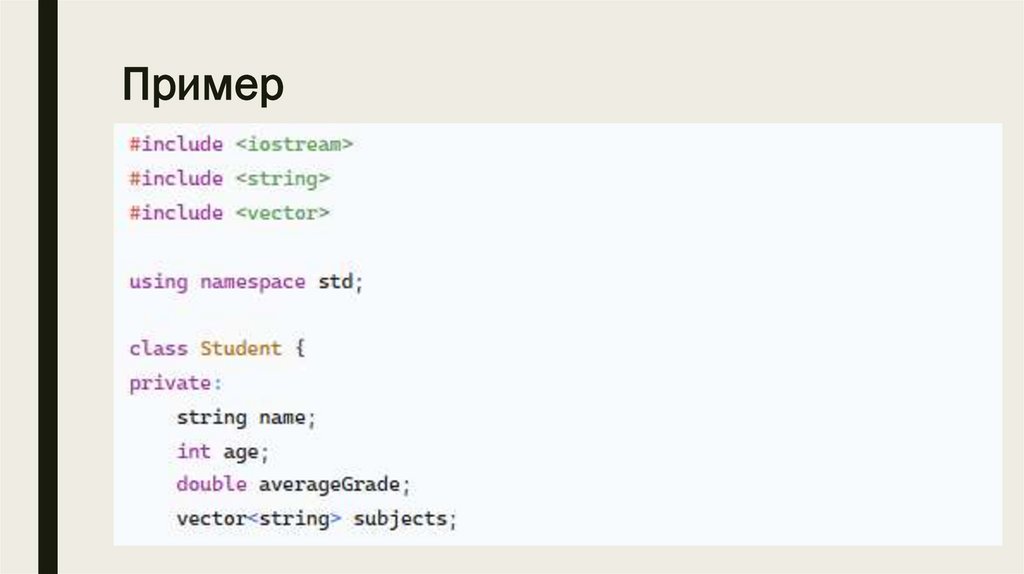This screenshot has width=1024, height=574.
Task: Click the "name;" member variable
Action: tap(287, 417)
